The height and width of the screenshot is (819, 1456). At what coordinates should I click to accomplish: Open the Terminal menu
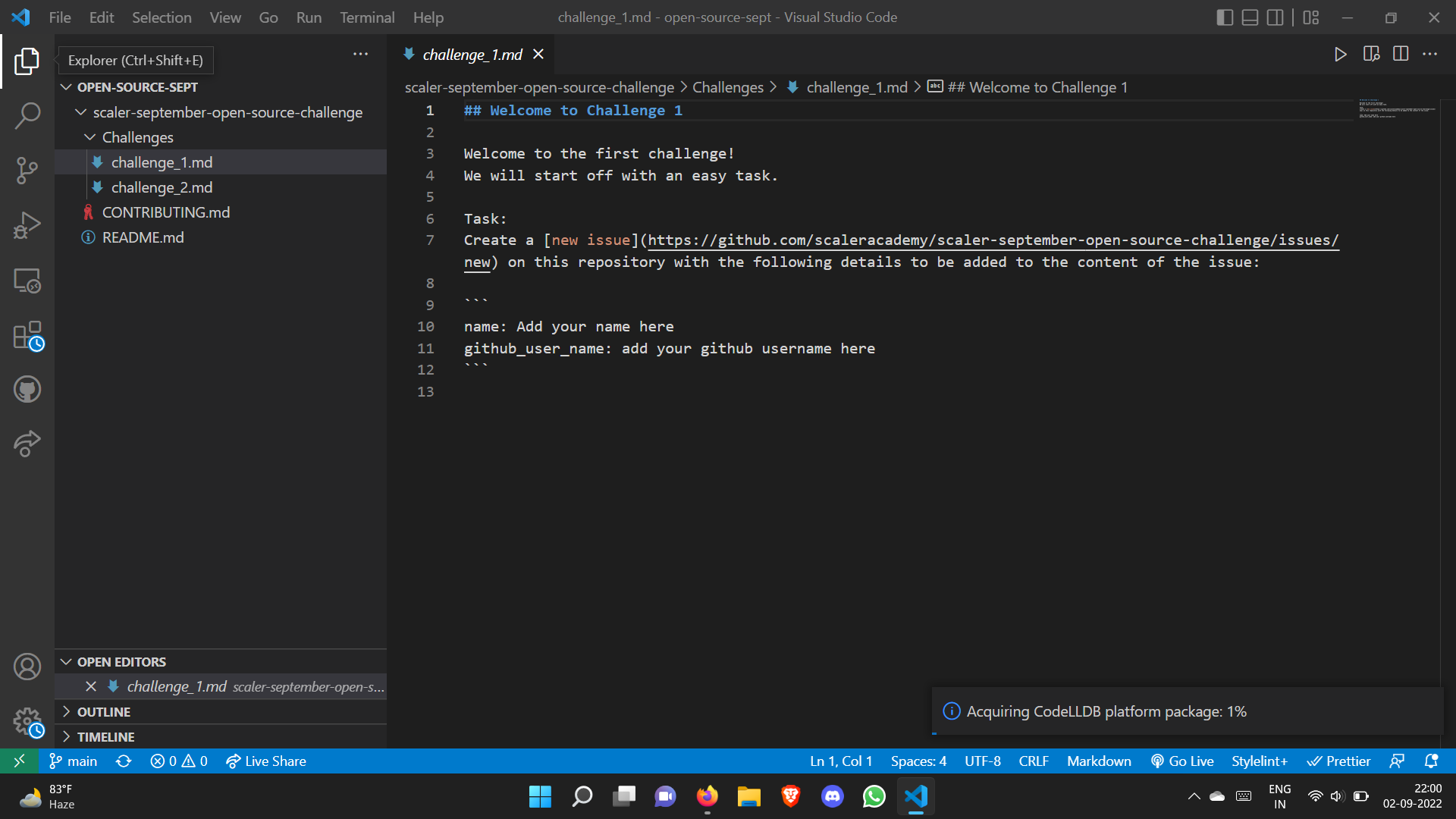[366, 17]
